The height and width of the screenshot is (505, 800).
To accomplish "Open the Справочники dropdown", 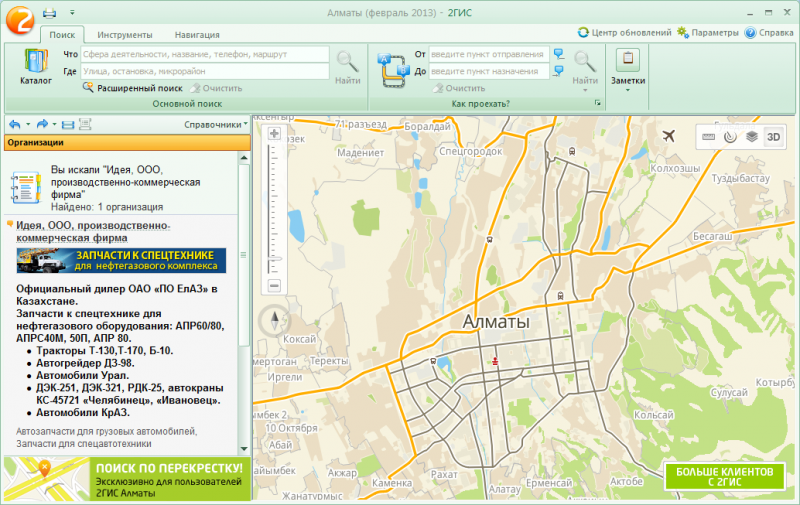I will [x=216, y=124].
